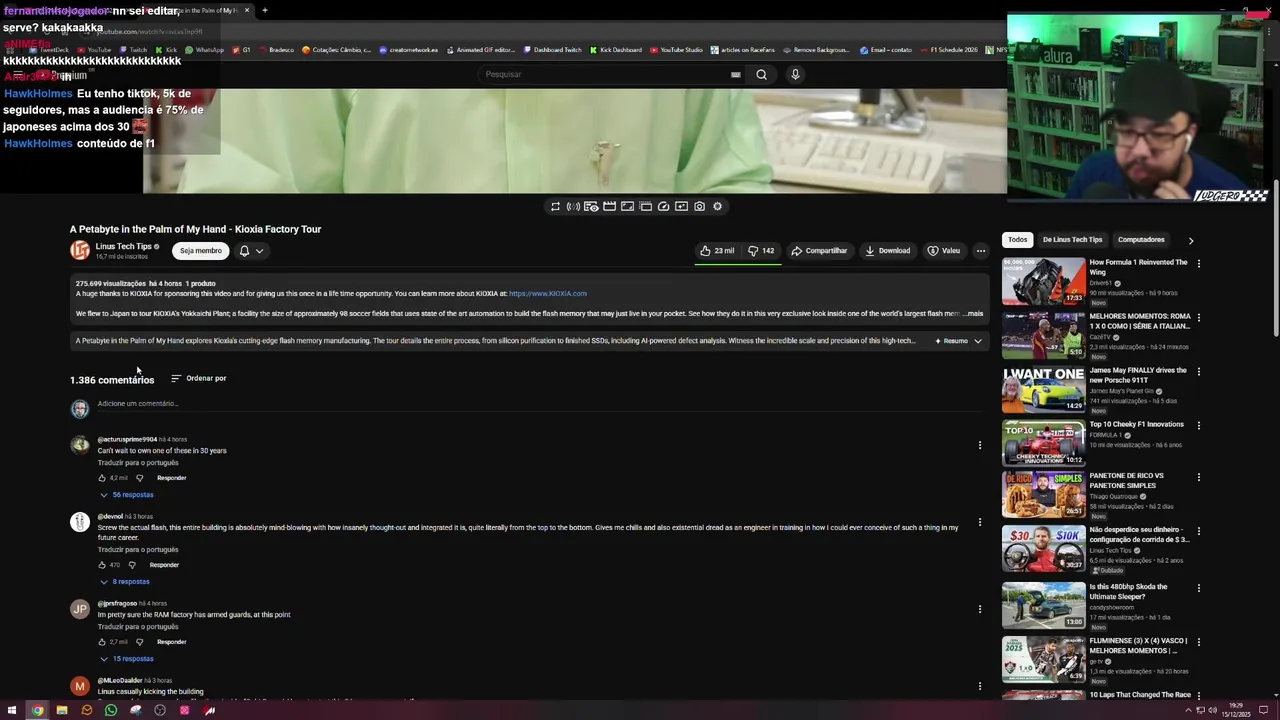Click Responder on @acturusprime9904 comment

pos(172,478)
